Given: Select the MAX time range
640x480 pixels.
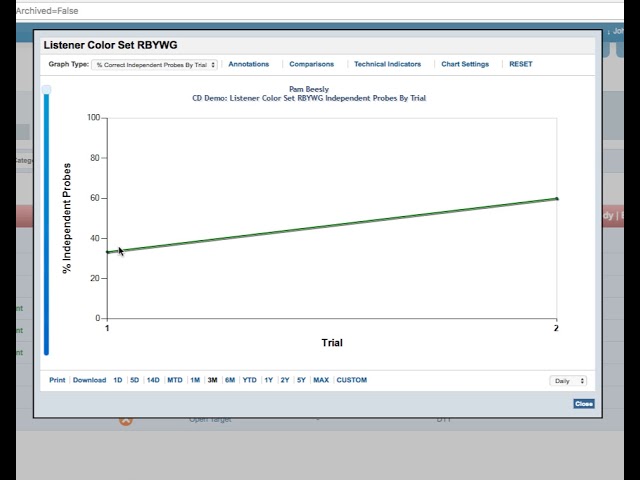Looking at the screenshot, I should tap(321, 380).
